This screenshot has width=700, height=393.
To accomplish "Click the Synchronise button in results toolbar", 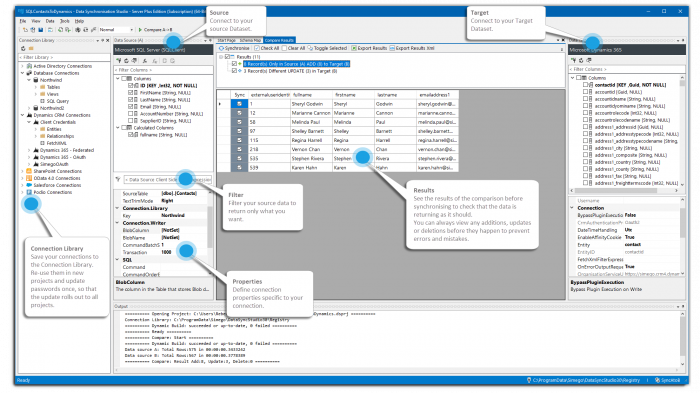I will (x=234, y=48).
